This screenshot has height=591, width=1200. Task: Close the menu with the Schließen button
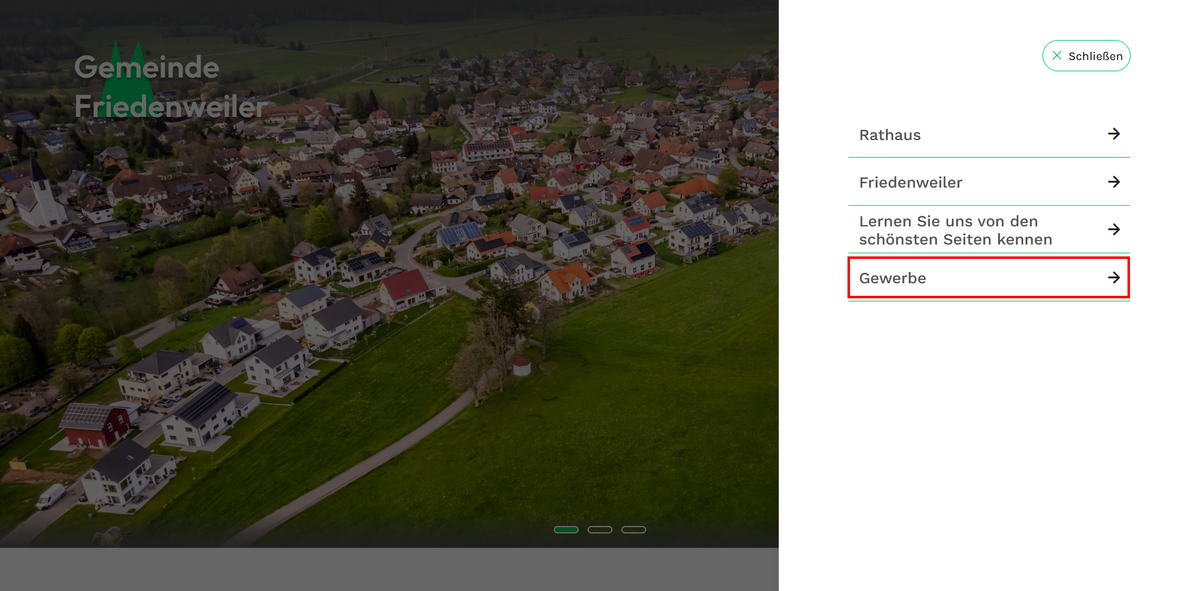coord(1086,56)
